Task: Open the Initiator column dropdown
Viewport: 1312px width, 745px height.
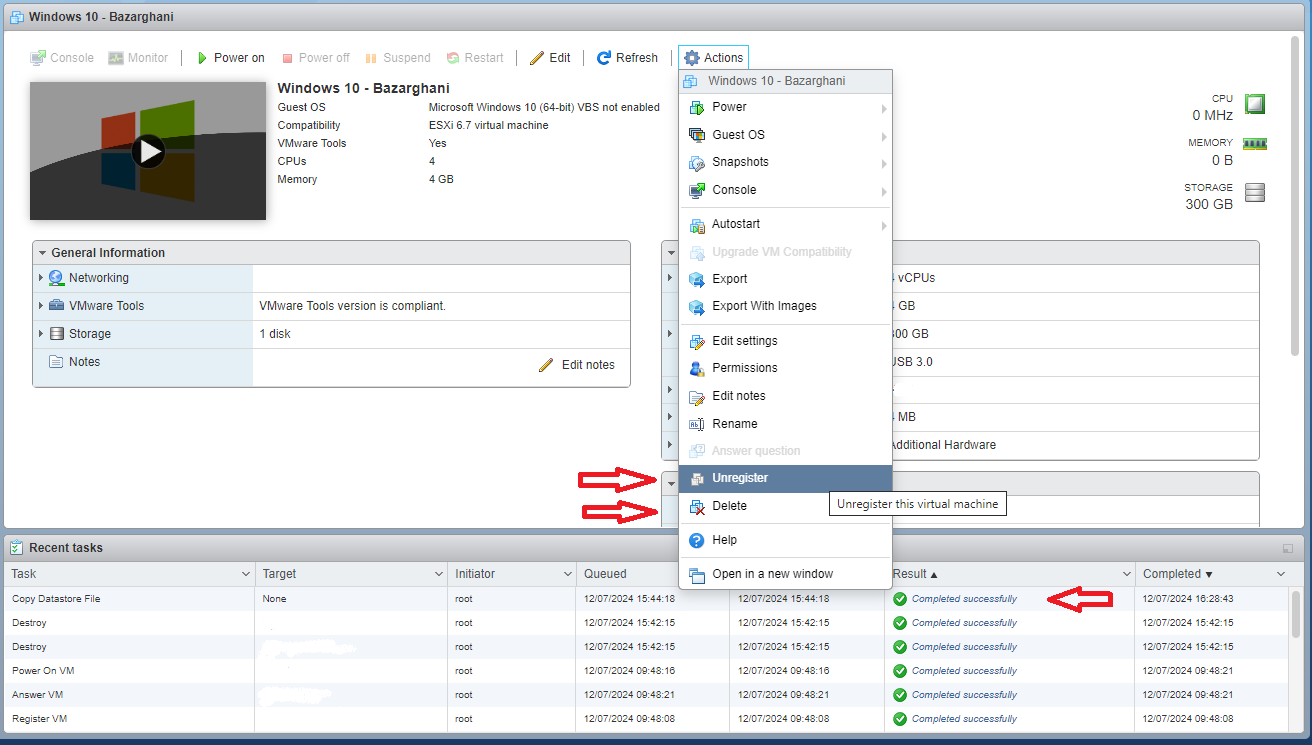Action: point(567,574)
